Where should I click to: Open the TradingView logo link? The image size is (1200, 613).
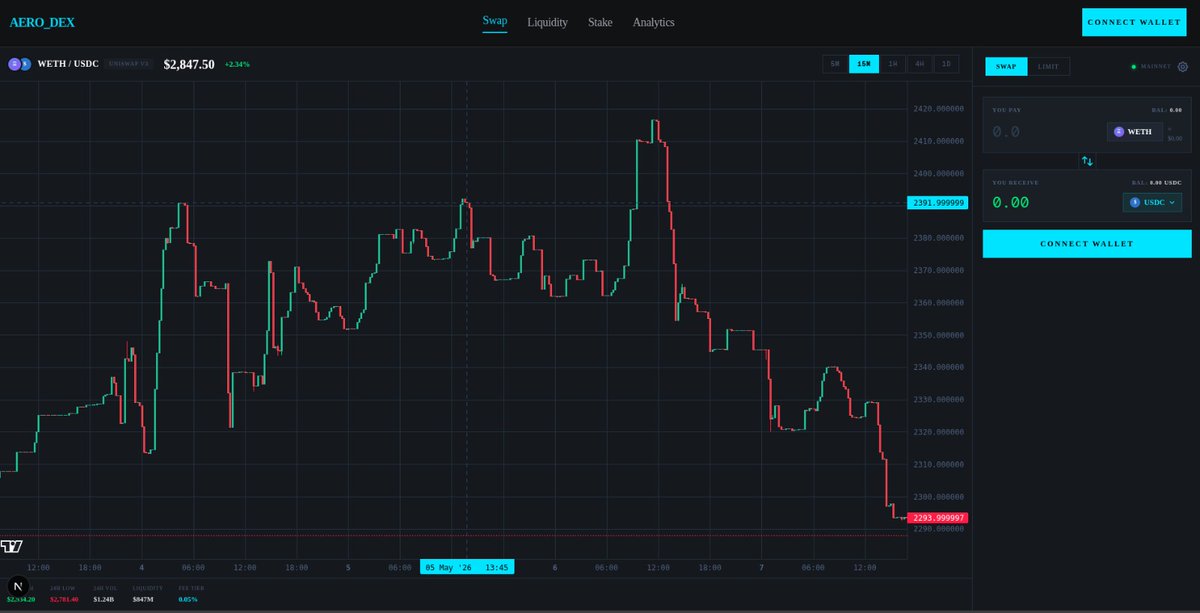tap(11, 546)
